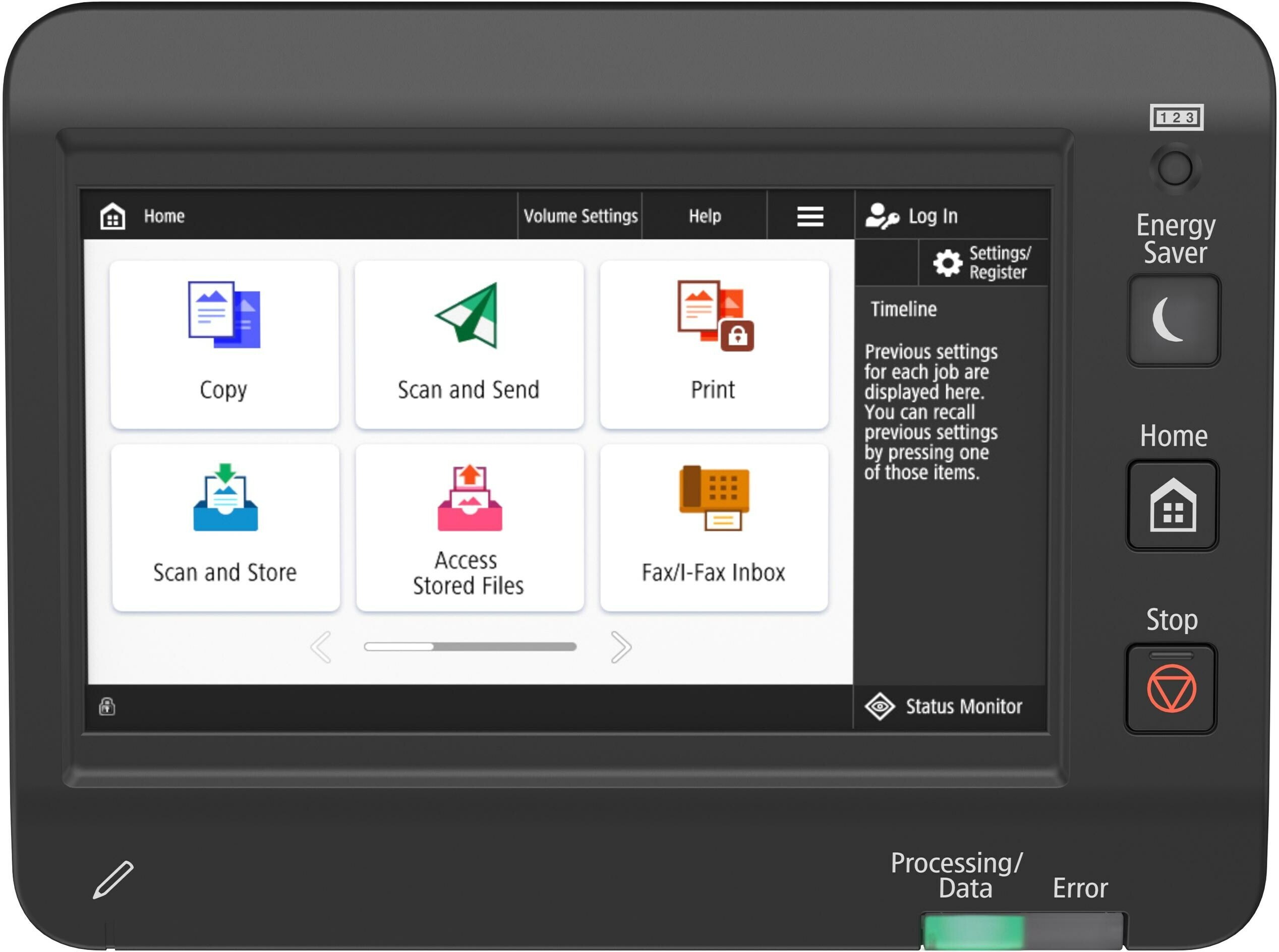This screenshot has height=952, width=1279.
Task: Launch Scan and Send
Action: click(x=469, y=344)
